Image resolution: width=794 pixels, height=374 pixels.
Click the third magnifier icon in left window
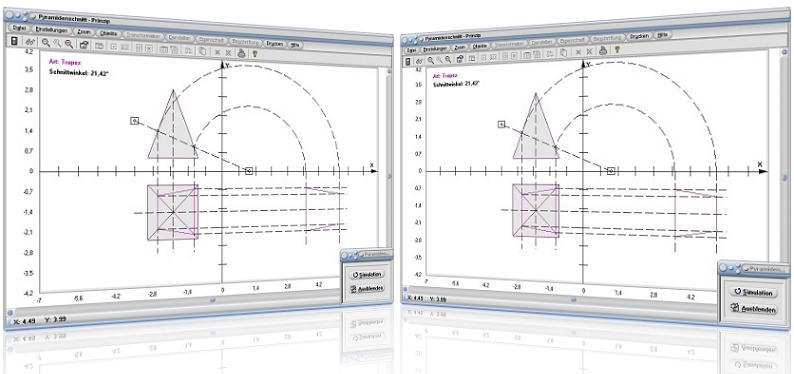click(68, 44)
